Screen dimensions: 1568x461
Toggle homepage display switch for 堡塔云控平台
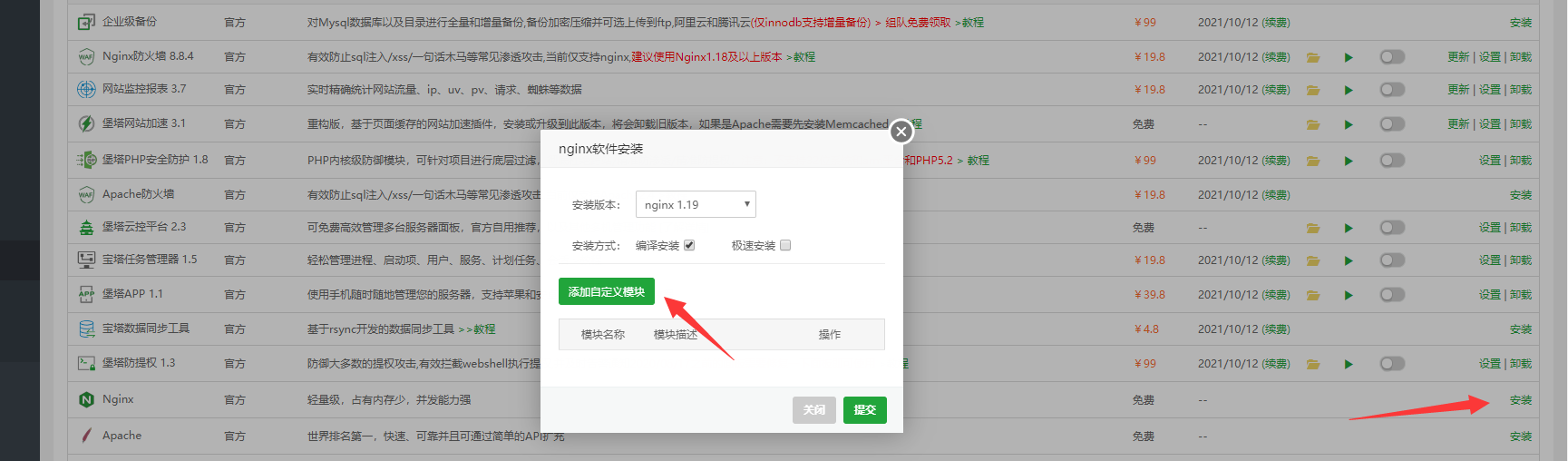(x=1392, y=227)
